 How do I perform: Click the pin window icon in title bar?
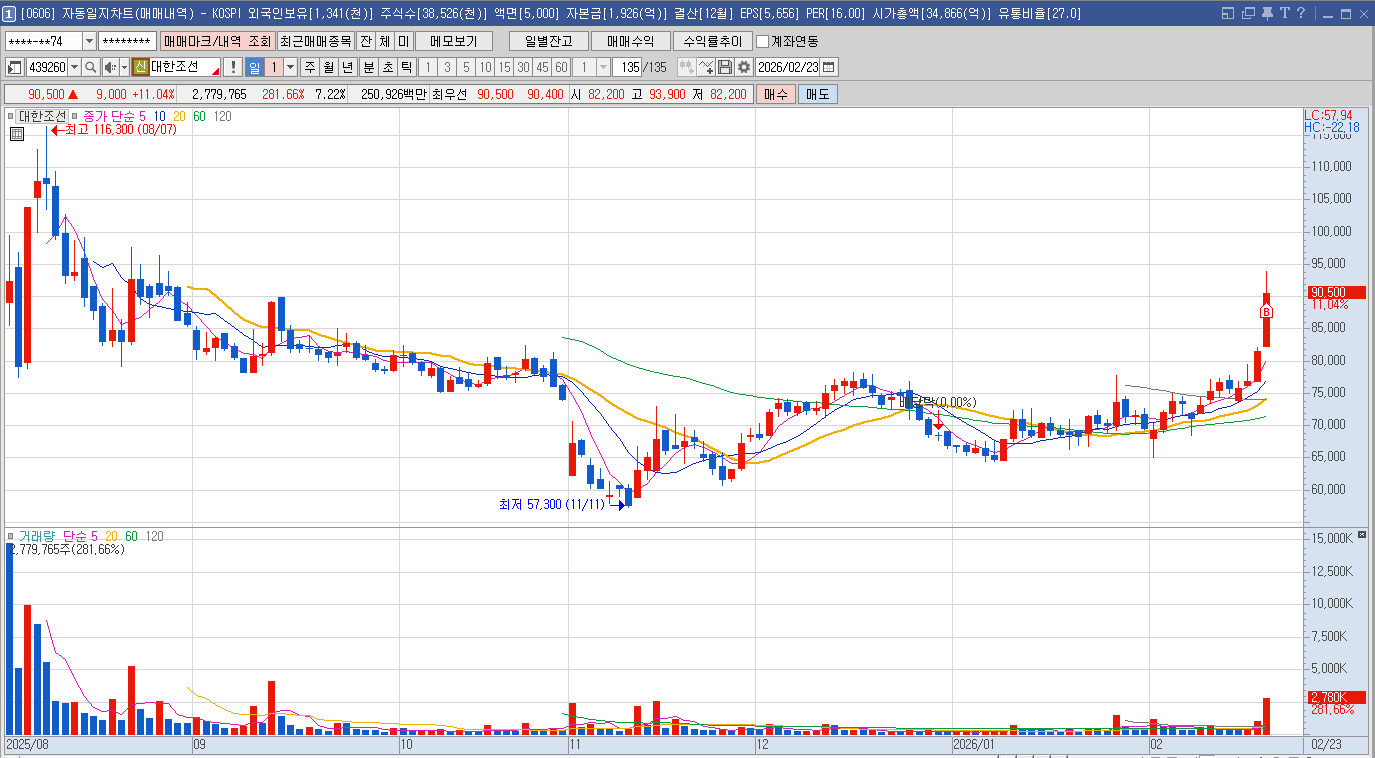click(1266, 13)
